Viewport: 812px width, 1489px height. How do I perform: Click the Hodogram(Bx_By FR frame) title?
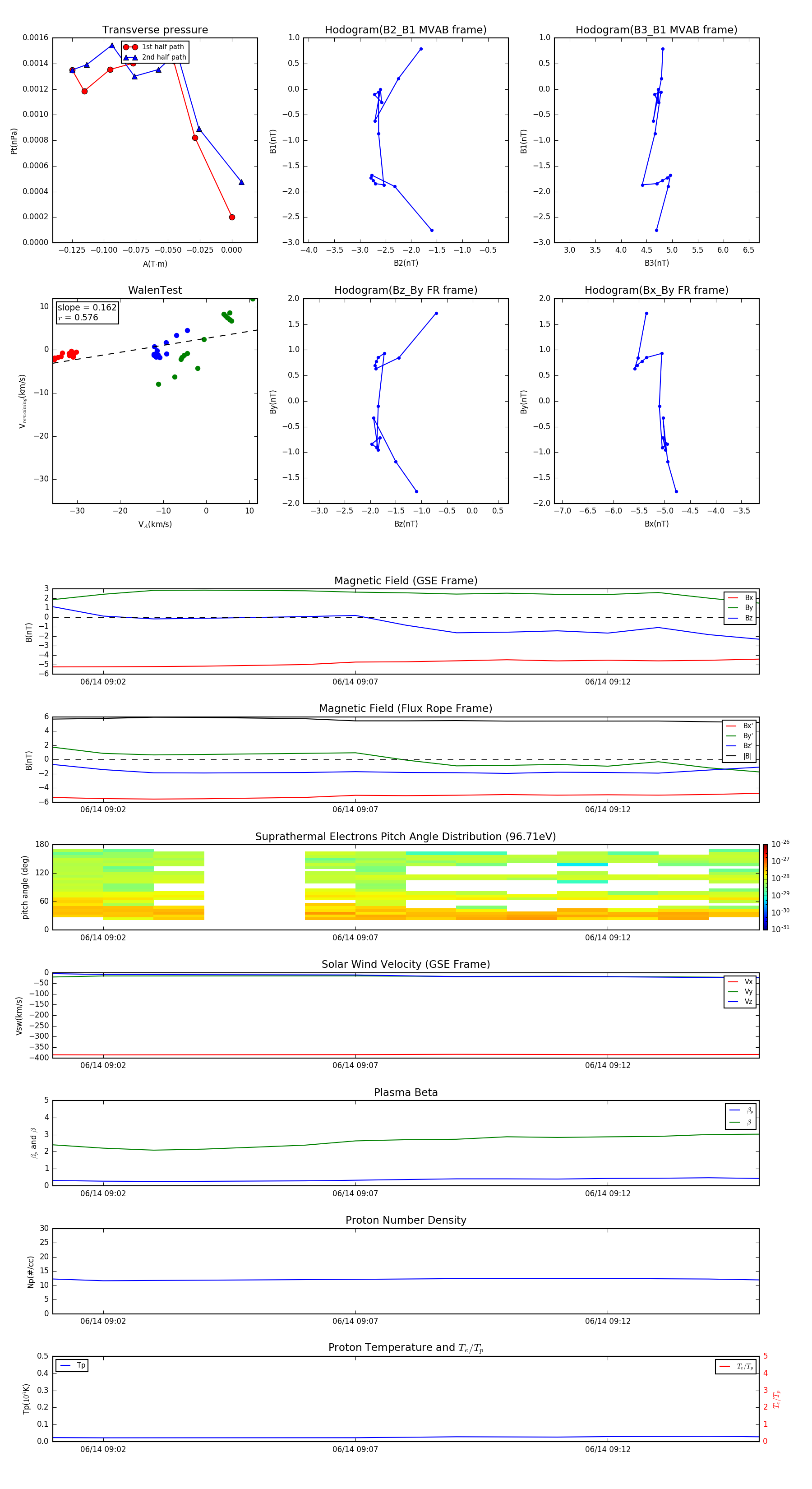[x=656, y=290]
